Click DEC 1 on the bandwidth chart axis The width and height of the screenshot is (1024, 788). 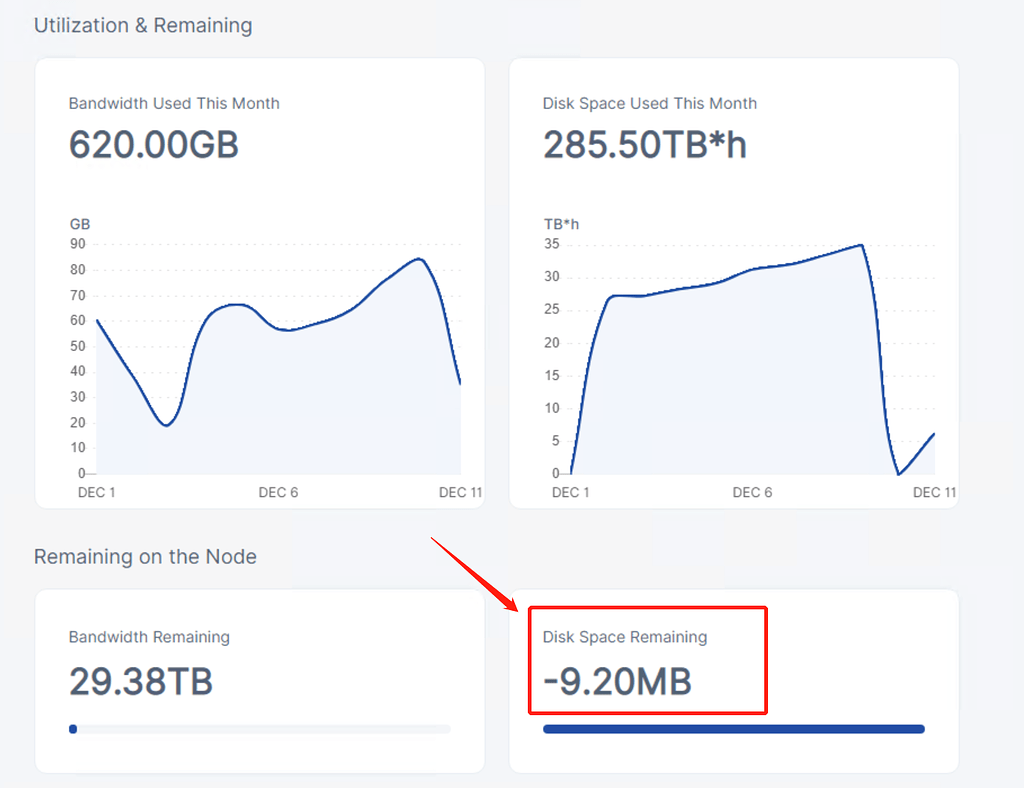[x=97, y=492]
